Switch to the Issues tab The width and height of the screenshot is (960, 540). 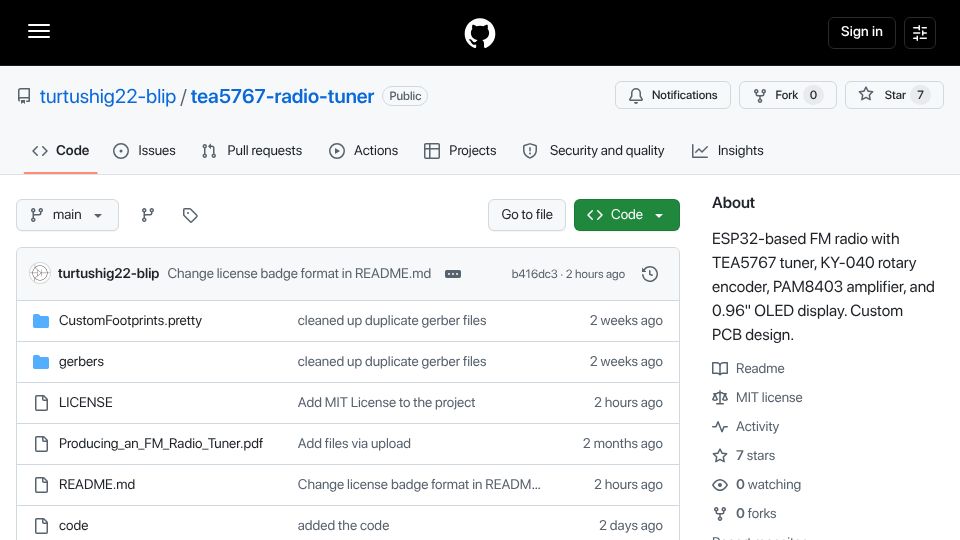(x=144, y=151)
